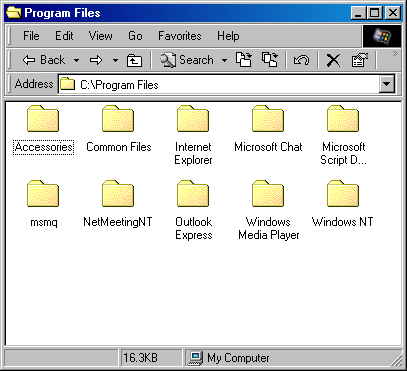The image size is (407, 371).
Task: Click the Back button
Action: tap(43, 60)
